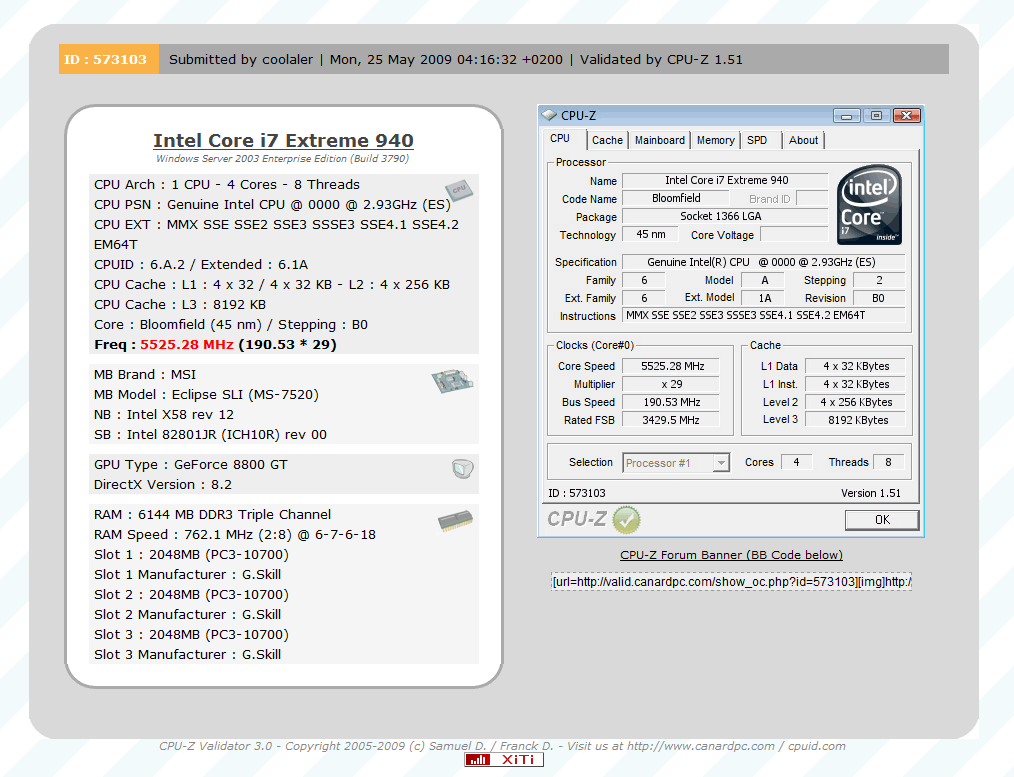
Task: Click the Windows Server 2003 Enterprise Edition subtitle
Action: click(283, 158)
